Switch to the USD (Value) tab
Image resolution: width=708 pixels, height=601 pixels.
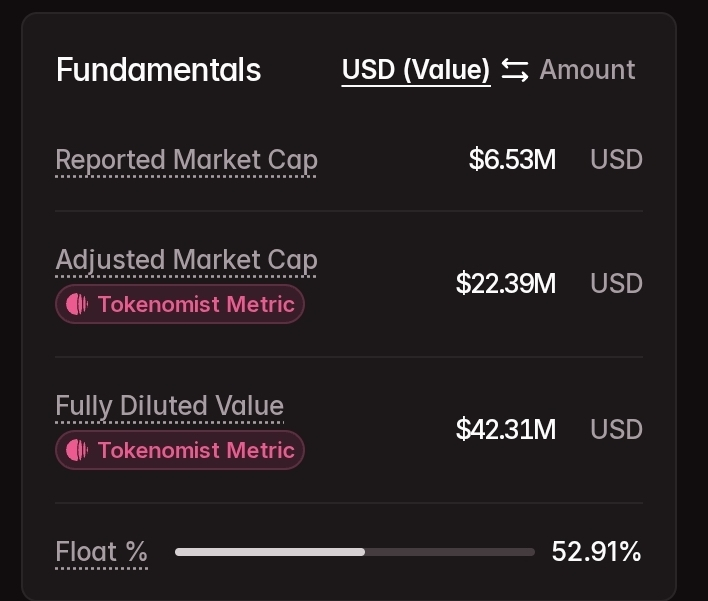pos(416,70)
